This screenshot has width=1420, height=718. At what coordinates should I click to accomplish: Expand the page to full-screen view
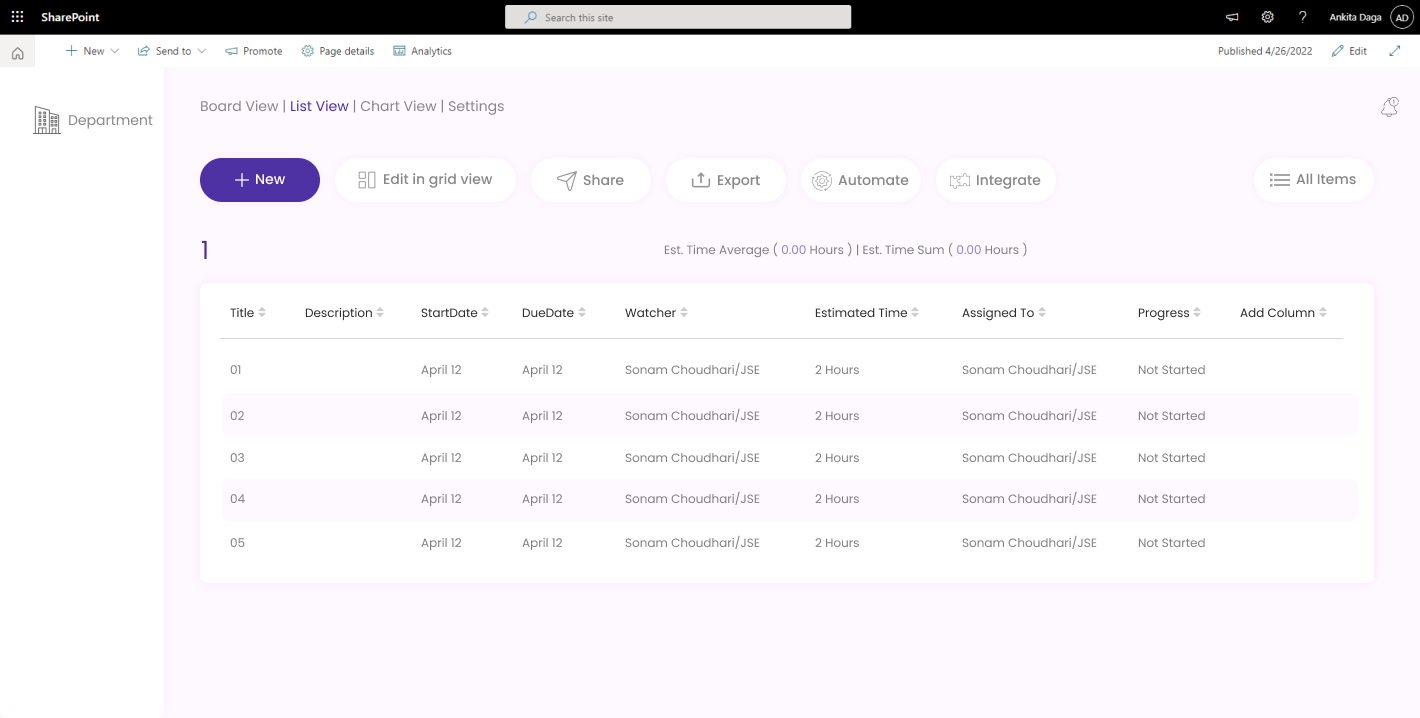click(x=1395, y=51)
